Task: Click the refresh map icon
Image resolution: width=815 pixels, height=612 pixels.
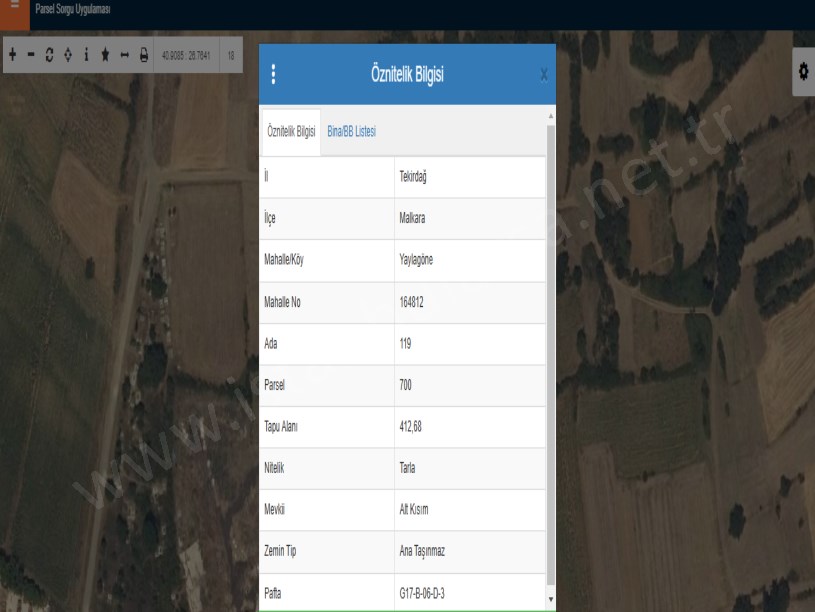Action: [50, 54]
